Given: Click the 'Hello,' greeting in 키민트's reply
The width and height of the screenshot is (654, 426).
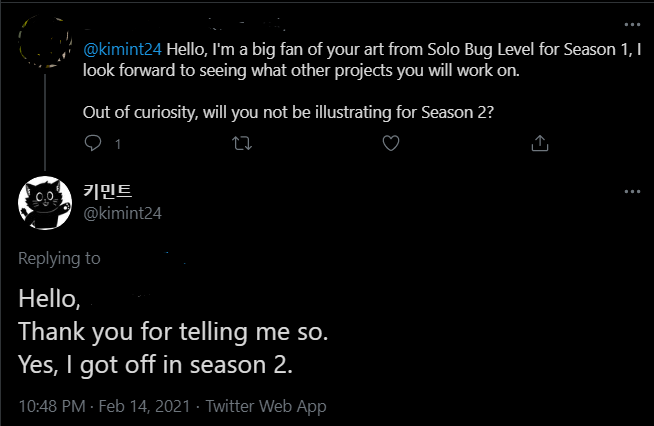Looking at the screenshot, I should click(48, 297).
